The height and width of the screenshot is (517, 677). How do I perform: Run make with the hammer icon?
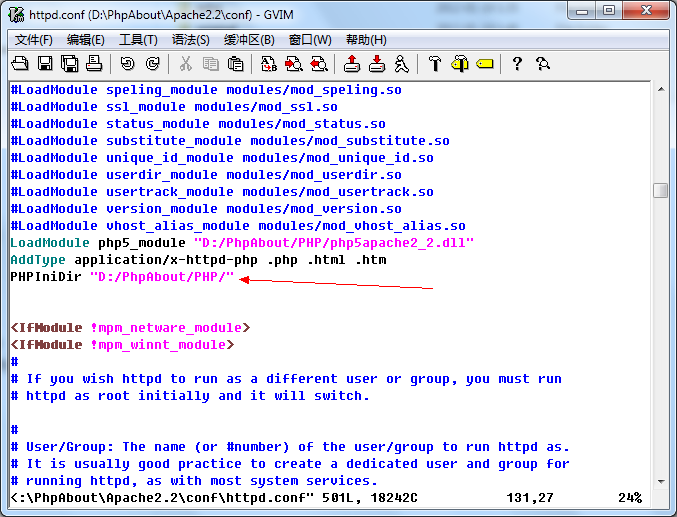pos(434,64)
